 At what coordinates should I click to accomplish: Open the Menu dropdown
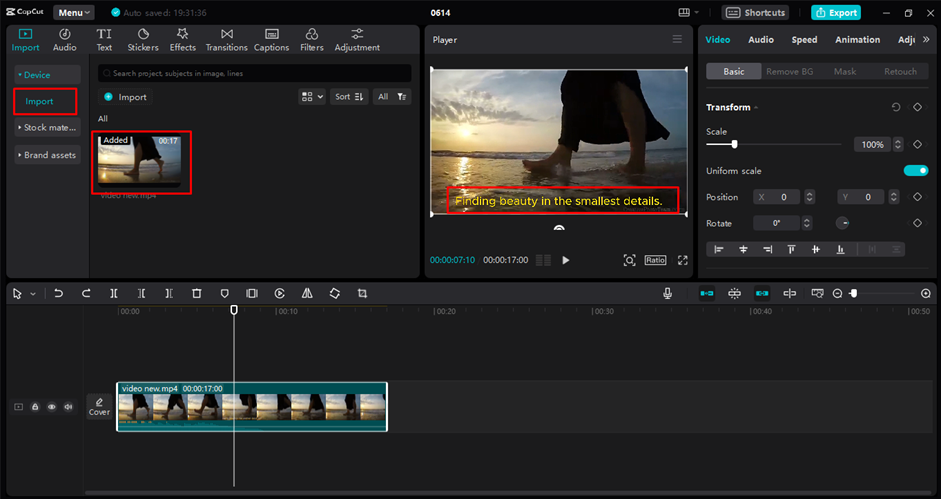[74, 13]
